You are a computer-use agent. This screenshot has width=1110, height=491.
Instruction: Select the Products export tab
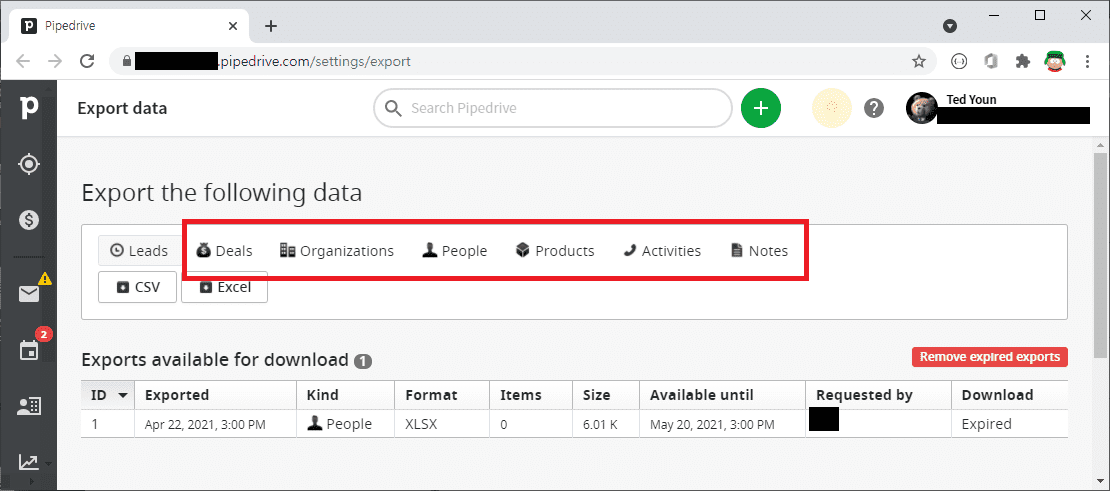tap(555, 250)
